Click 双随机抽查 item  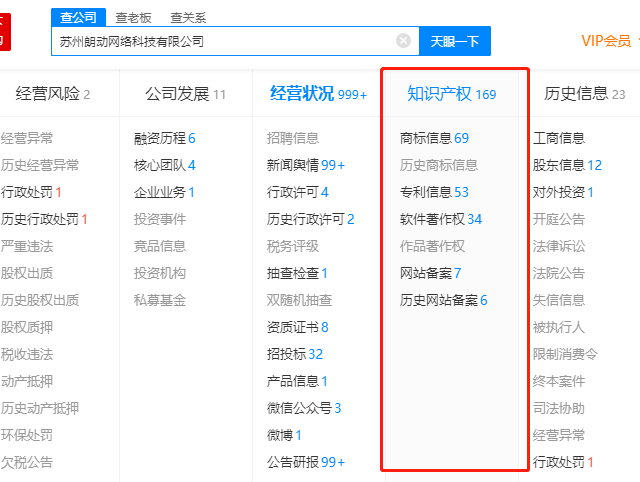pyautogui.click(x=299, y=300)
